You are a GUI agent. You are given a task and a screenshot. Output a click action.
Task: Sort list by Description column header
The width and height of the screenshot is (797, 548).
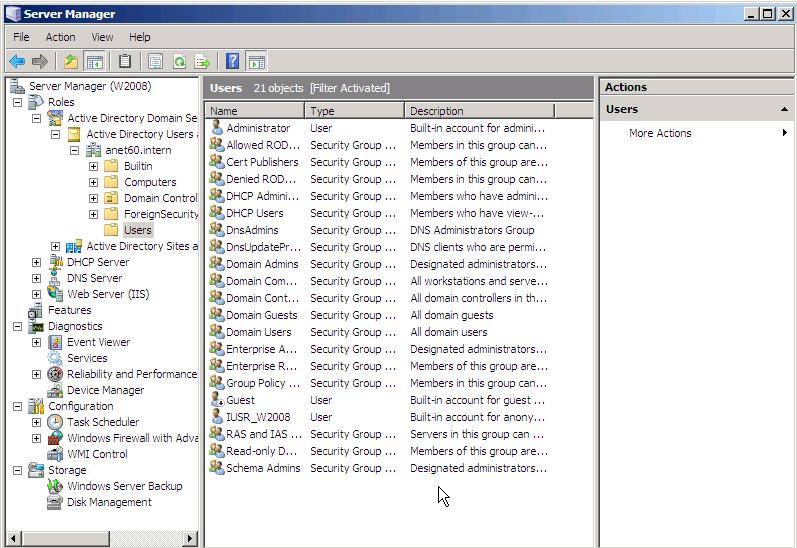coord(480,110)
